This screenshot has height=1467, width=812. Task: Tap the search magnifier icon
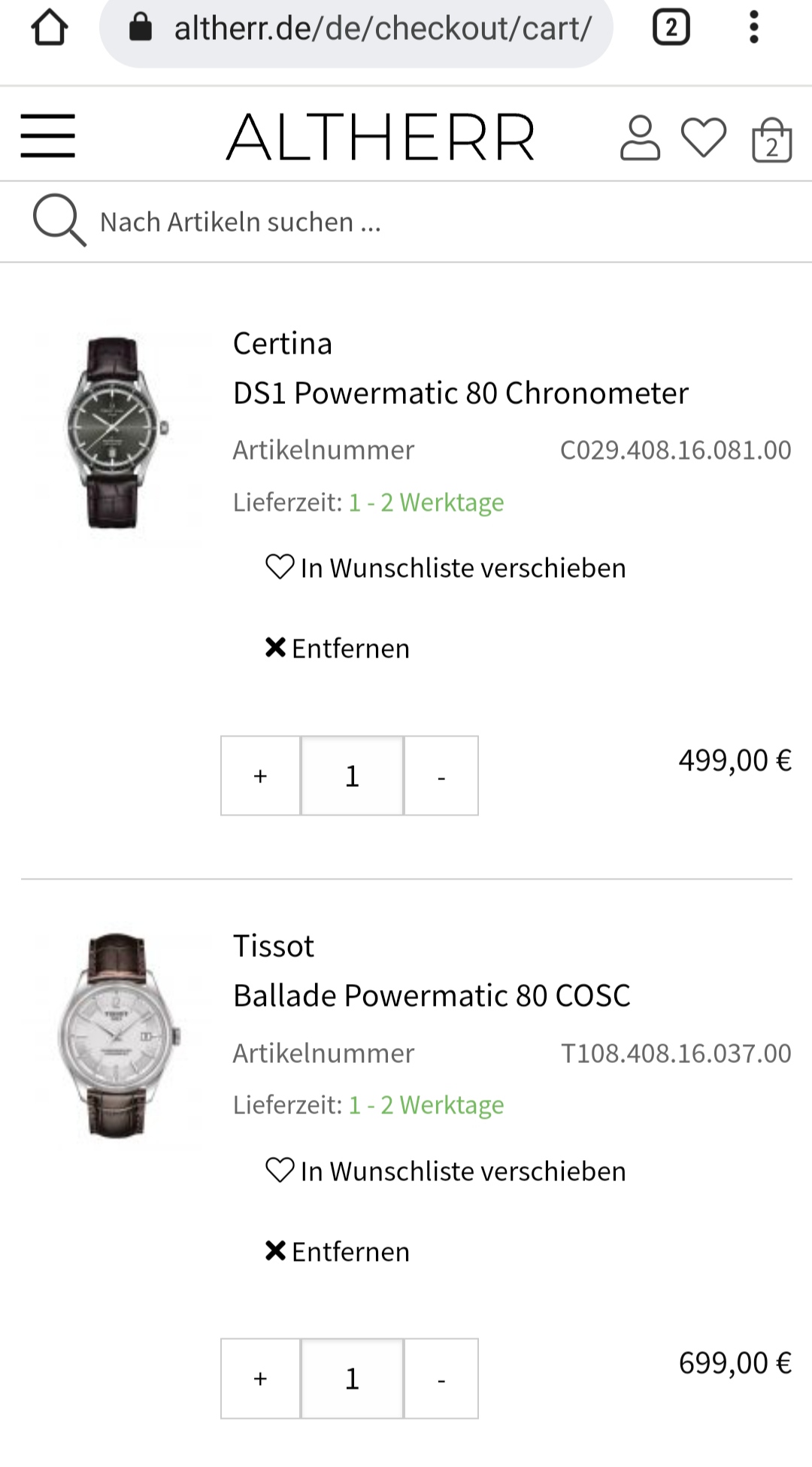(x=58, y=220)
